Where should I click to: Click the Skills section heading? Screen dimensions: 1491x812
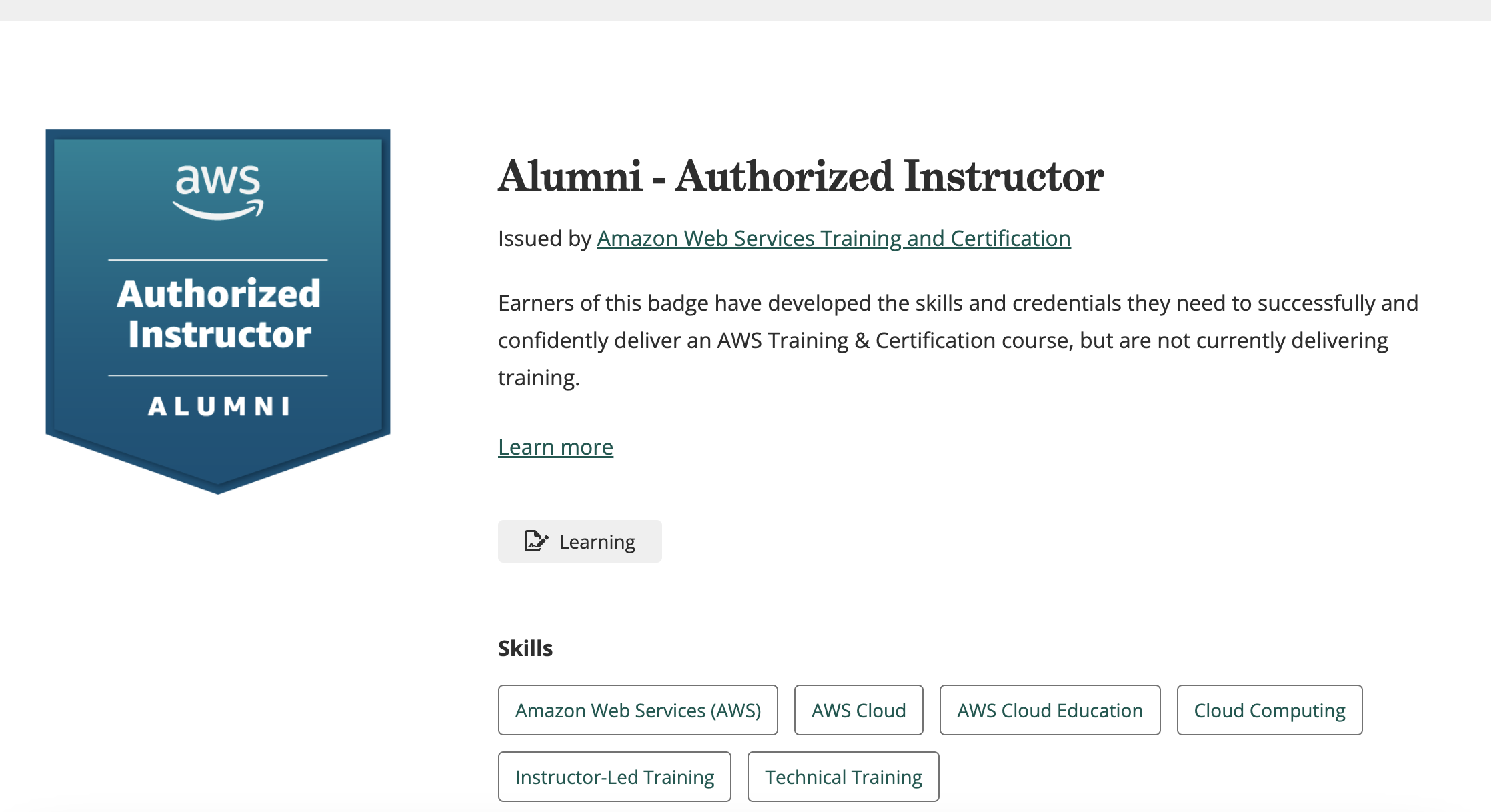pyautogui.click(x=525, y=649)
